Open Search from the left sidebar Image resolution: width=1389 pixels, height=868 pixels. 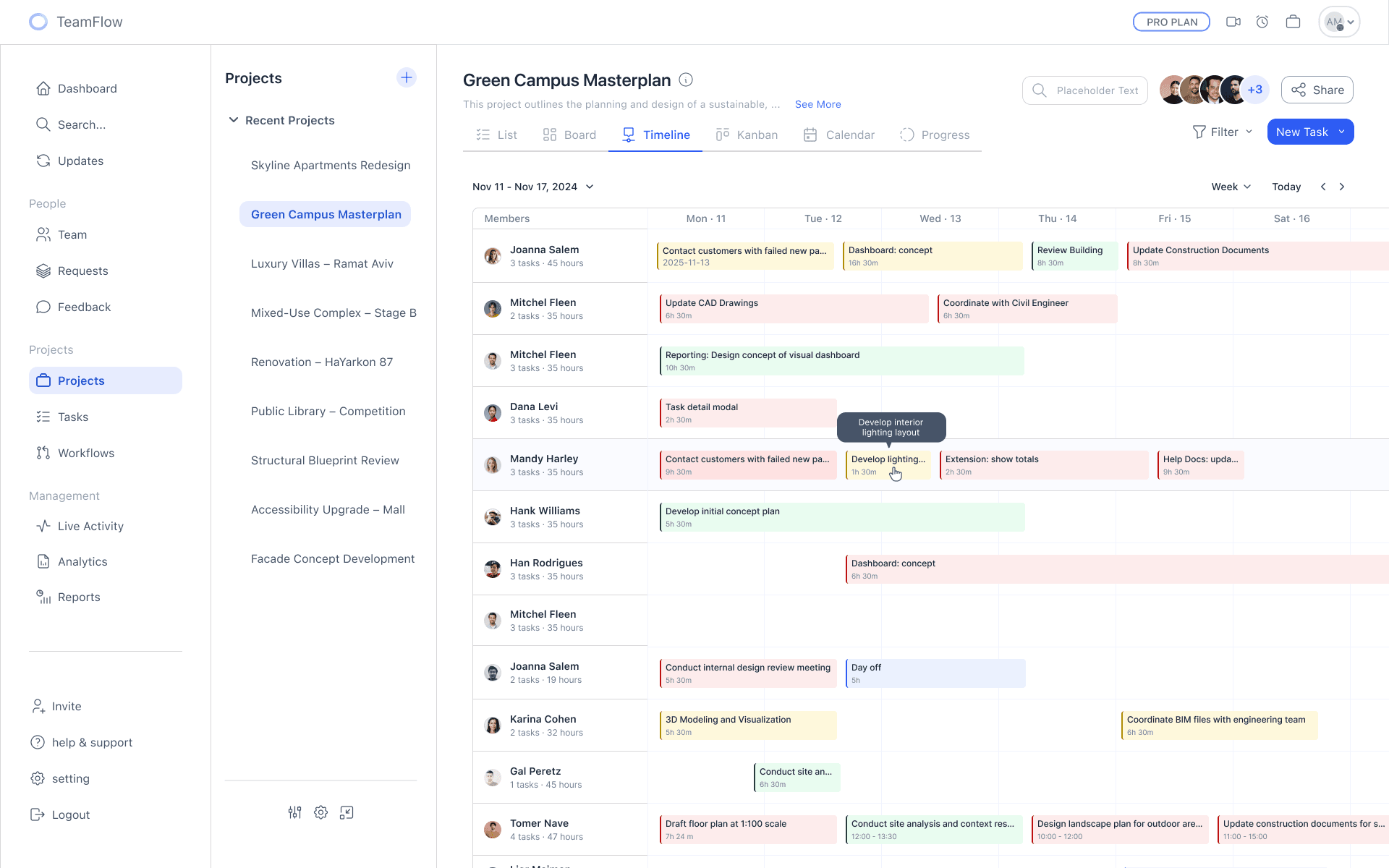[82, 124]
